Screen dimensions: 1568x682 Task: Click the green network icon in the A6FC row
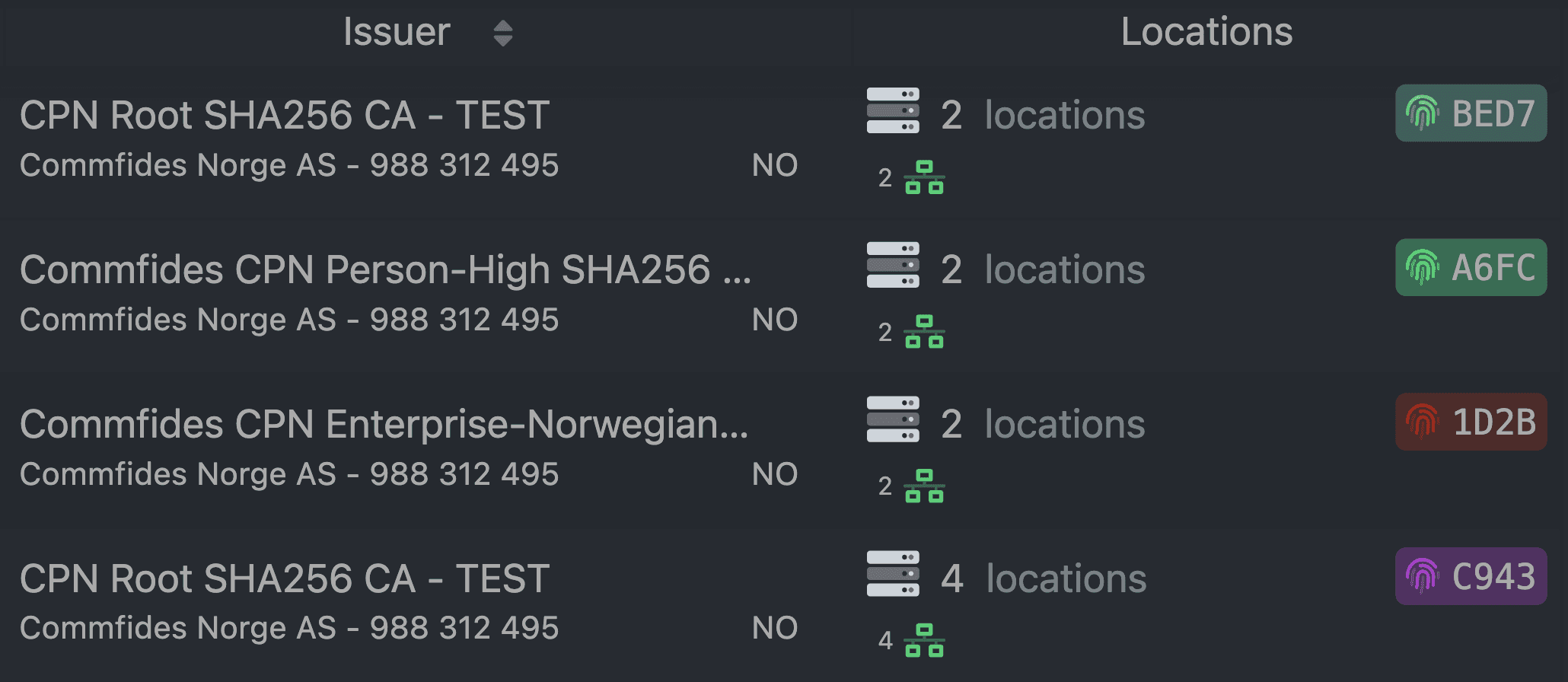(x=924, y=332)
